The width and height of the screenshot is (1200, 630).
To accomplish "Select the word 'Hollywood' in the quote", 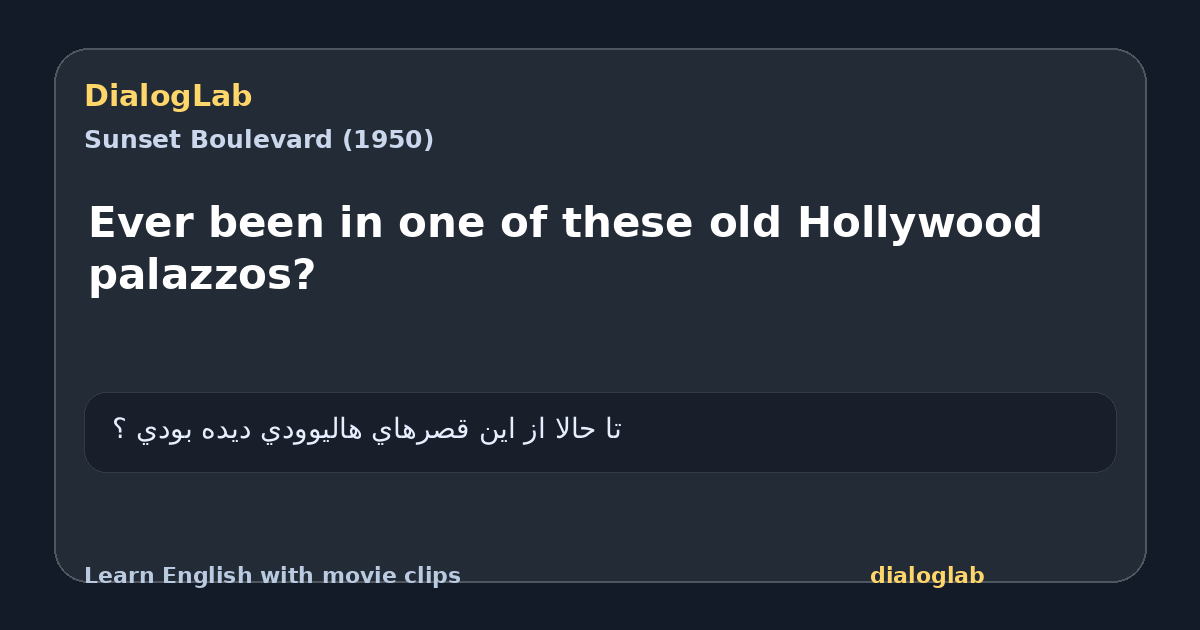I will pyautogui.click(x=919, y=223).
